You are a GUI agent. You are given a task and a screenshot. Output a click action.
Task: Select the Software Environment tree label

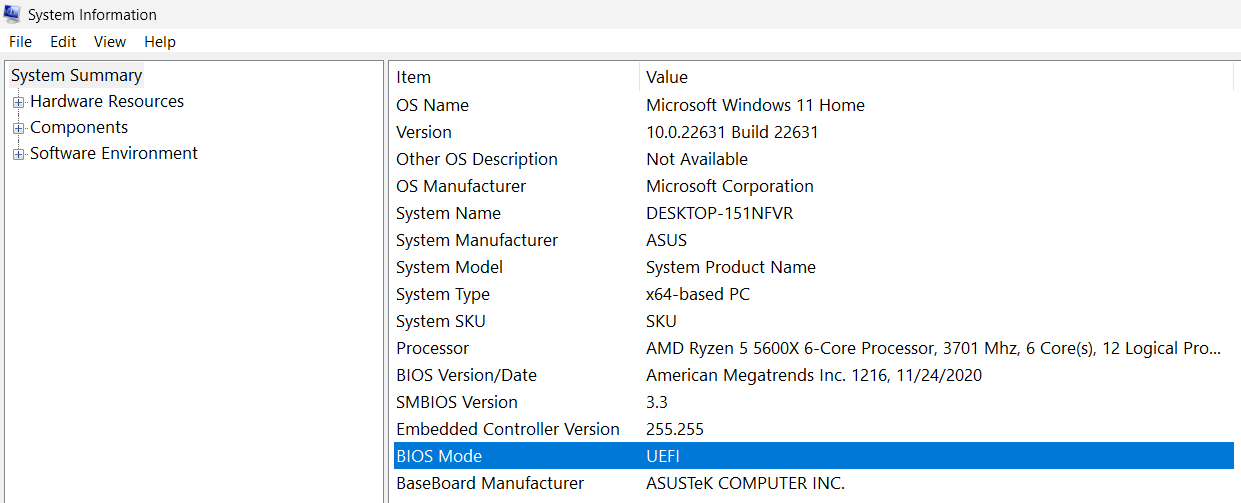pos(114,154)
